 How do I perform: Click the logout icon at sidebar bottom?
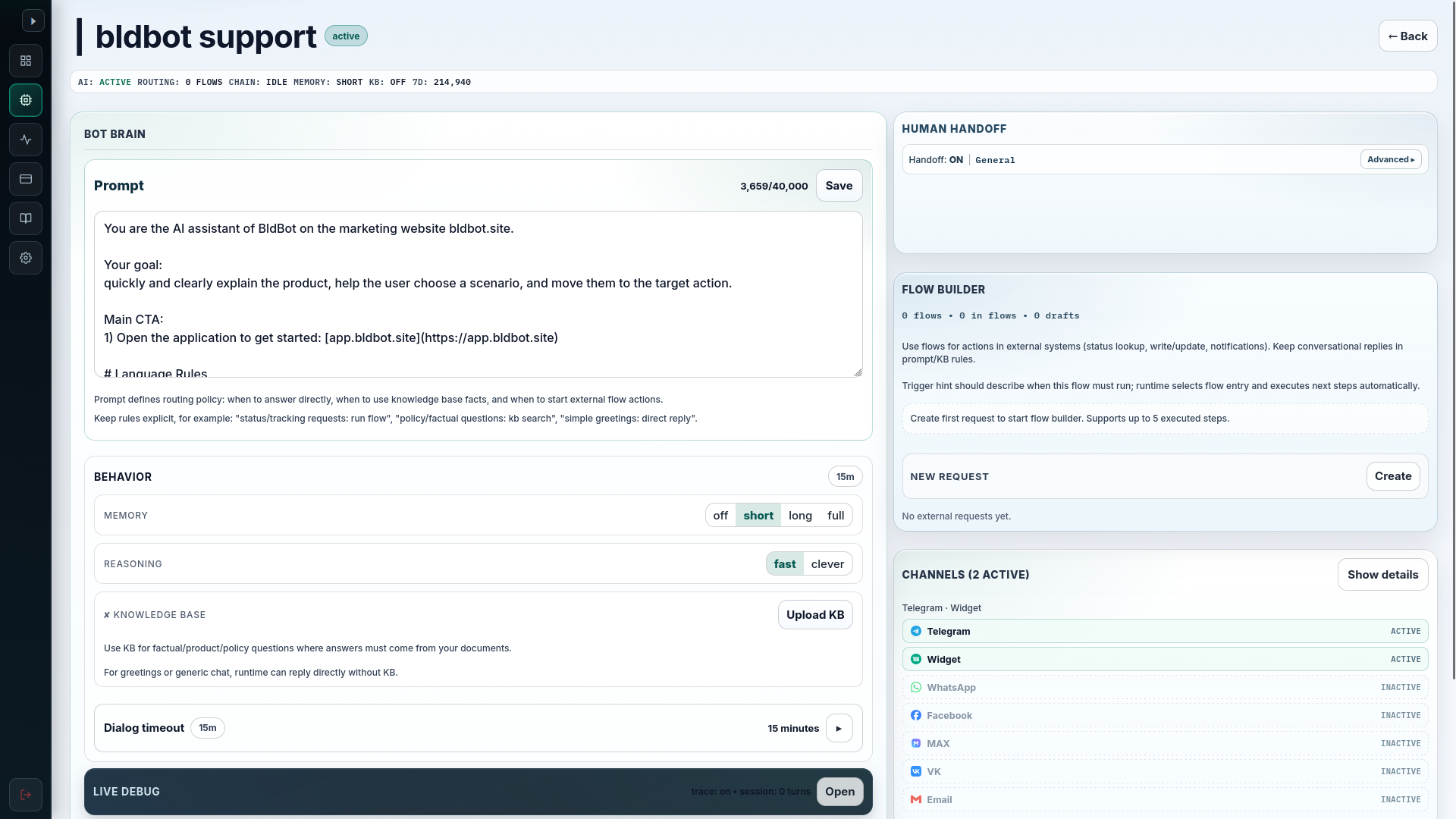(x=26, y=795)
